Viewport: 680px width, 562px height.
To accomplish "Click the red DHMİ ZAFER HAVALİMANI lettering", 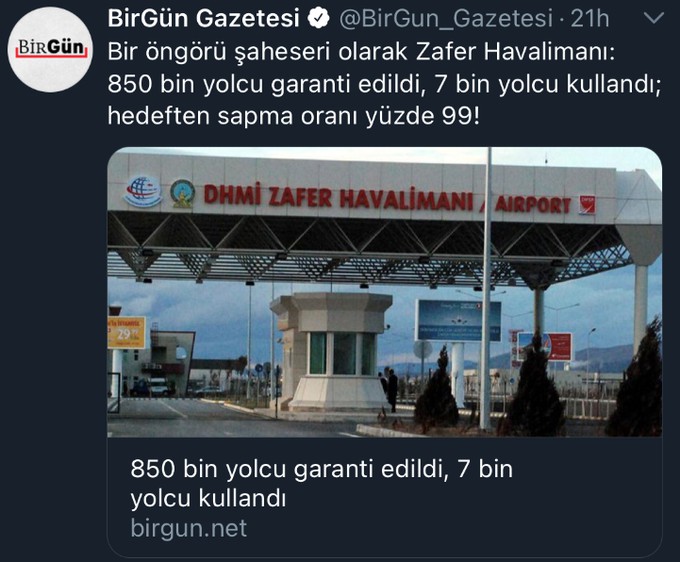I will pos(338,197).
